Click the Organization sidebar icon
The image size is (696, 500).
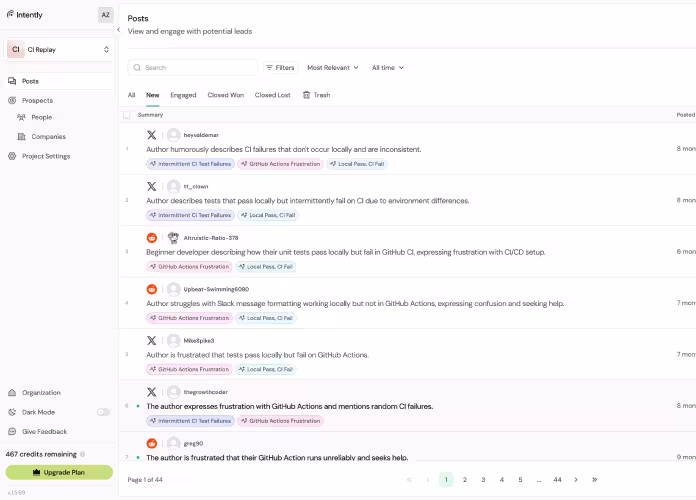pyautogui.click(x=12, y=393)
